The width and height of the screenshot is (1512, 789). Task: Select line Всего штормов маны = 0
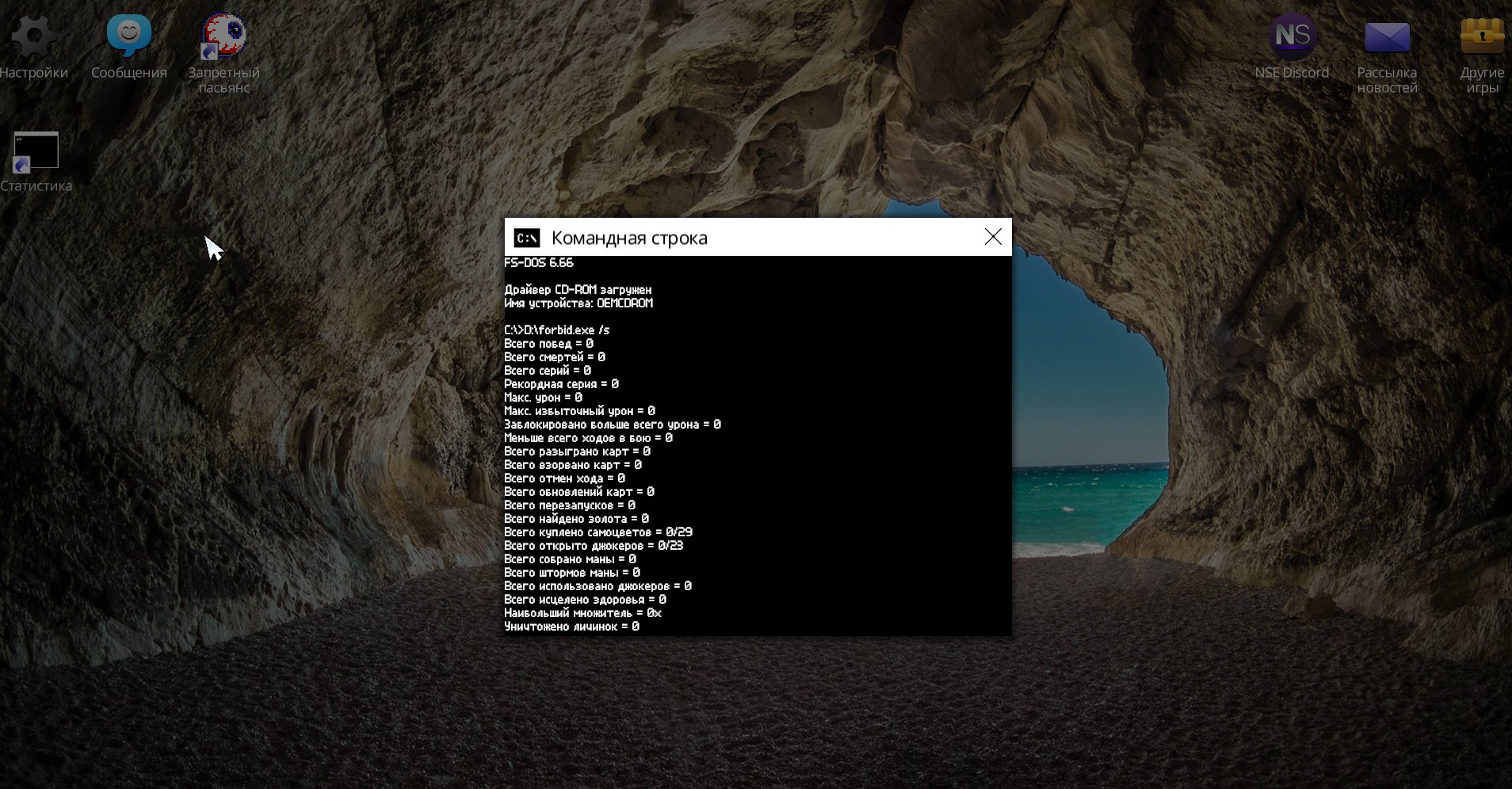572,573
